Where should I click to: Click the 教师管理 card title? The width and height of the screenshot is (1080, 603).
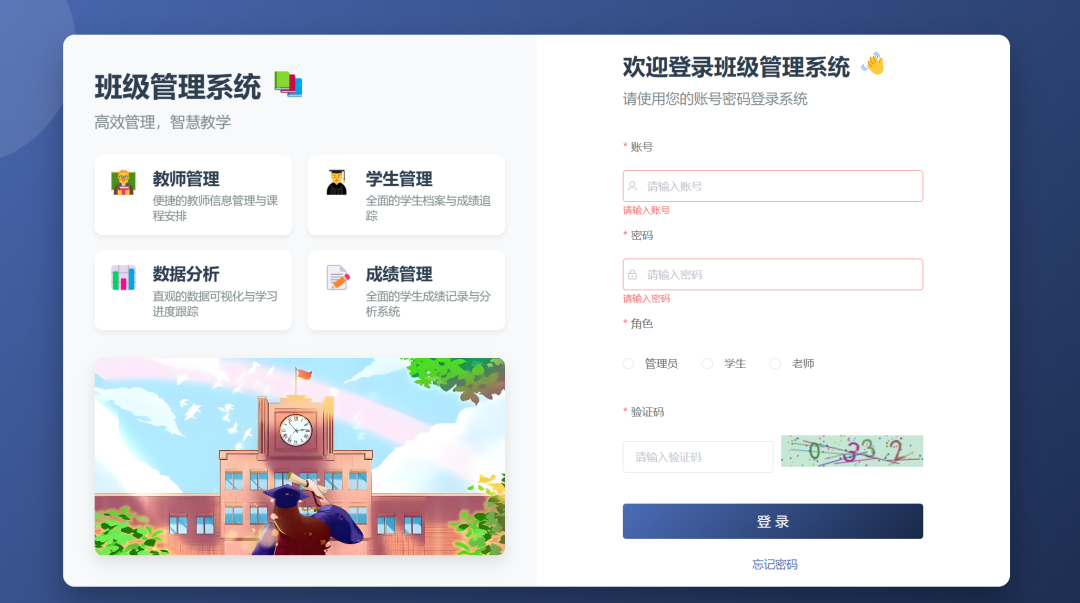coord(186,179)
